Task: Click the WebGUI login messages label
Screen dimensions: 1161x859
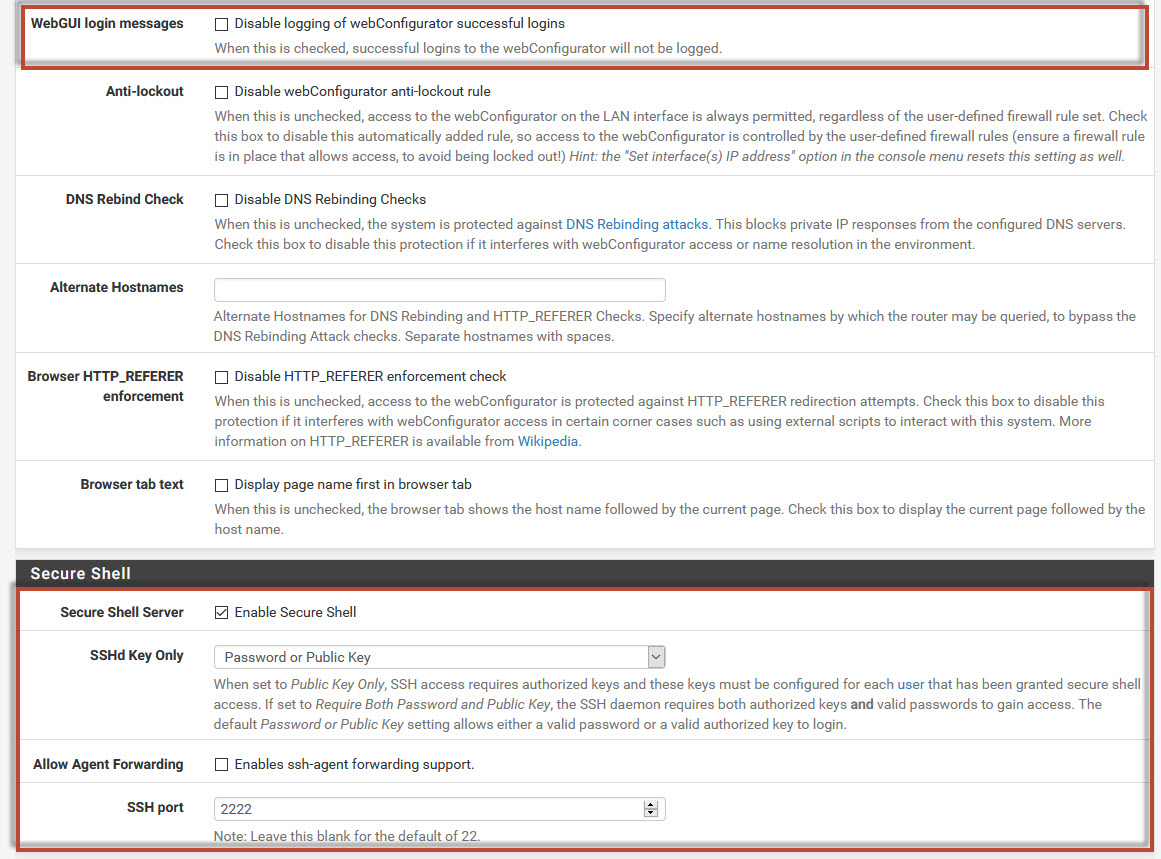Action: click(107, 24)
